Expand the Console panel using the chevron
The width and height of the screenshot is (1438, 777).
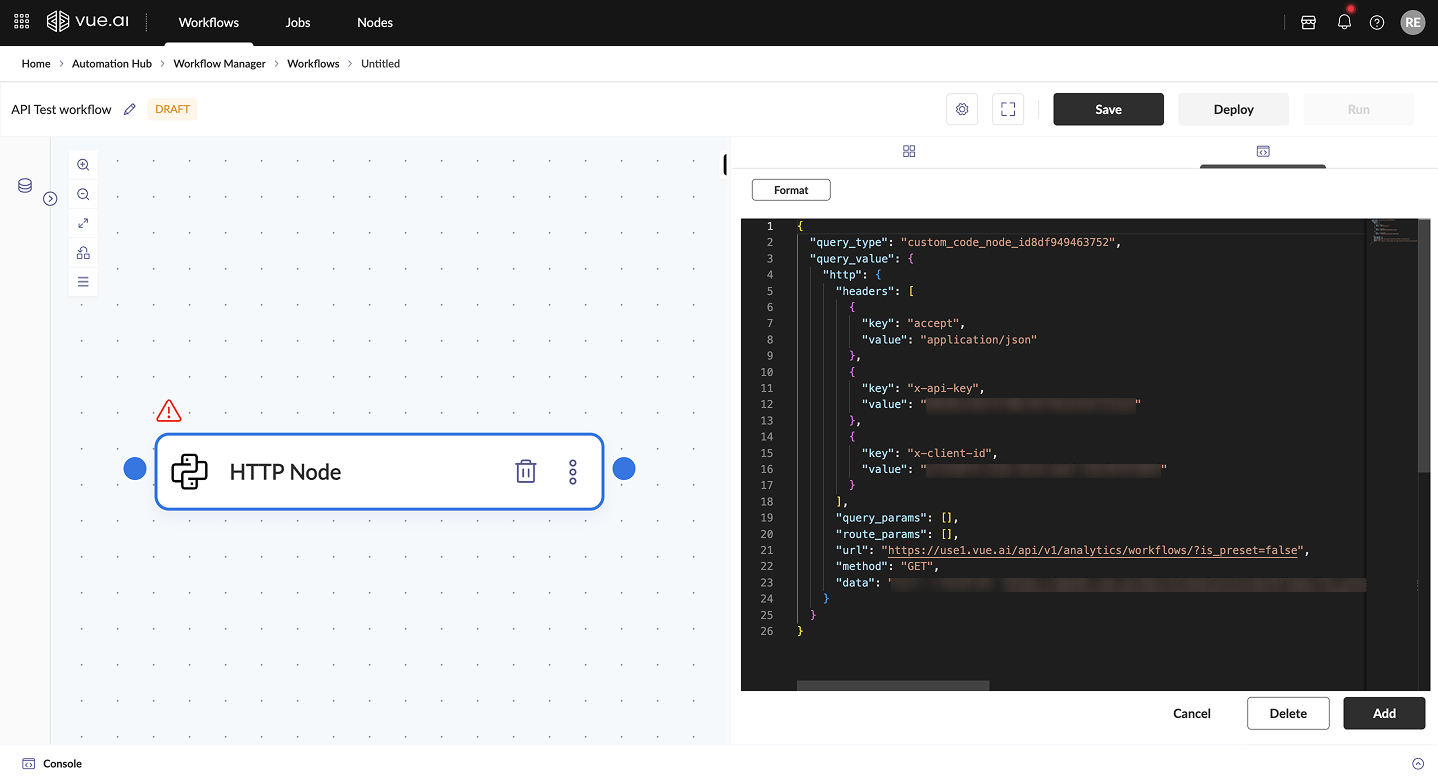pyautogui.click(x=1417, y=763)
